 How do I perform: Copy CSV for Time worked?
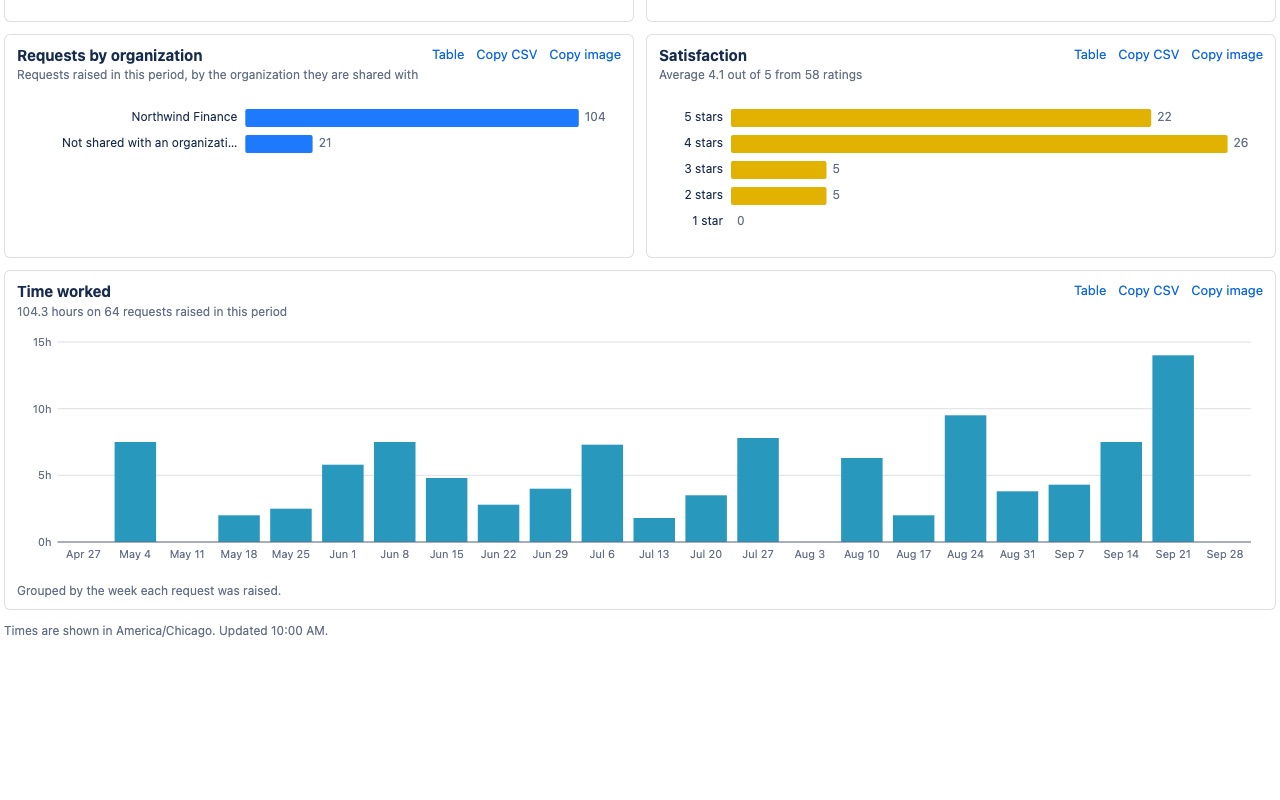click(1149, 291)
